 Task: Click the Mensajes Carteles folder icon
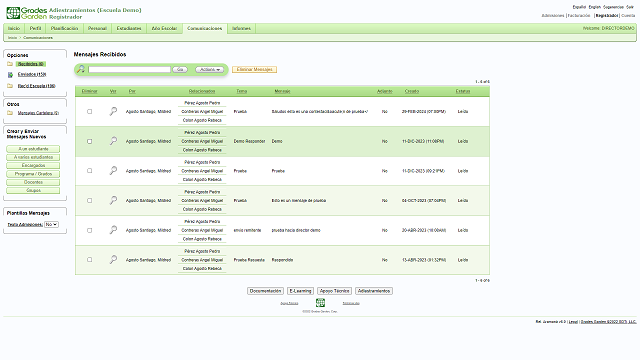(x=10, y=113)
